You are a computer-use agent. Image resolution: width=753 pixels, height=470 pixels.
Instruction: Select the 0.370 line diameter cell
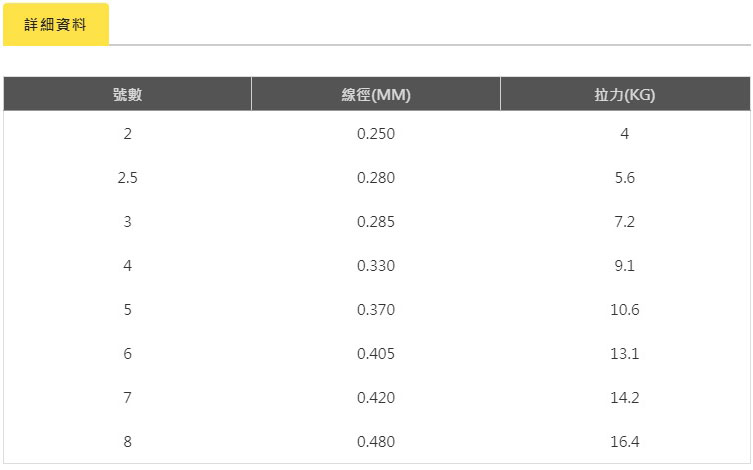tap(376, 310)
